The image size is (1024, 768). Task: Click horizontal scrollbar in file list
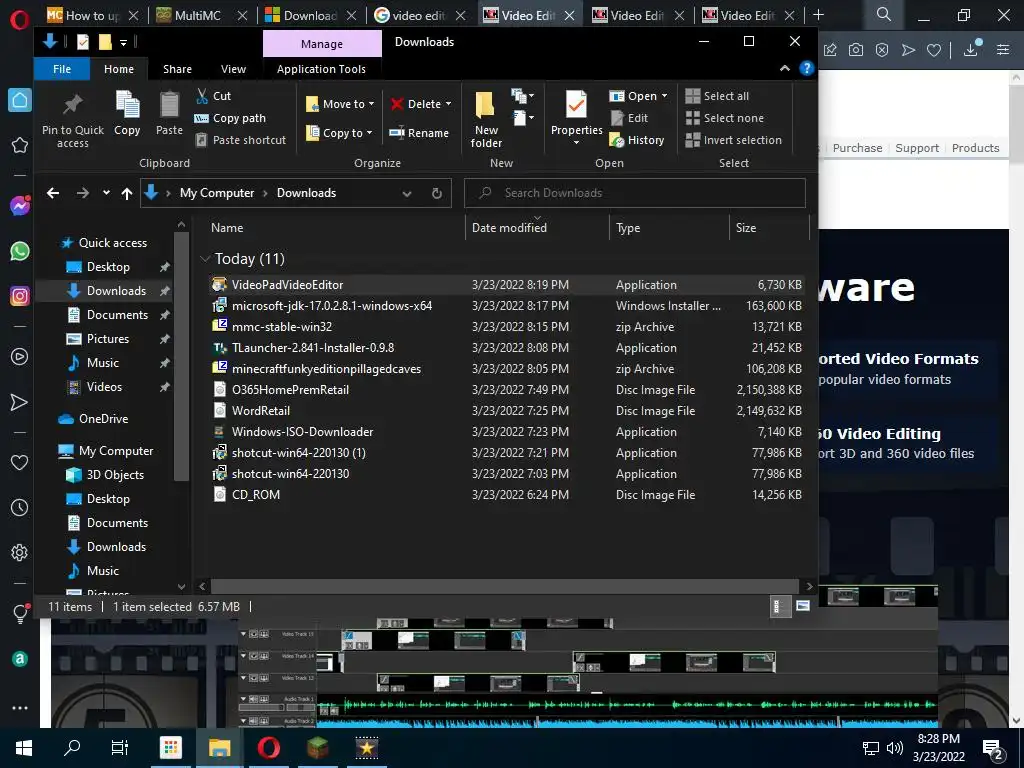click(x=505, y=586)
